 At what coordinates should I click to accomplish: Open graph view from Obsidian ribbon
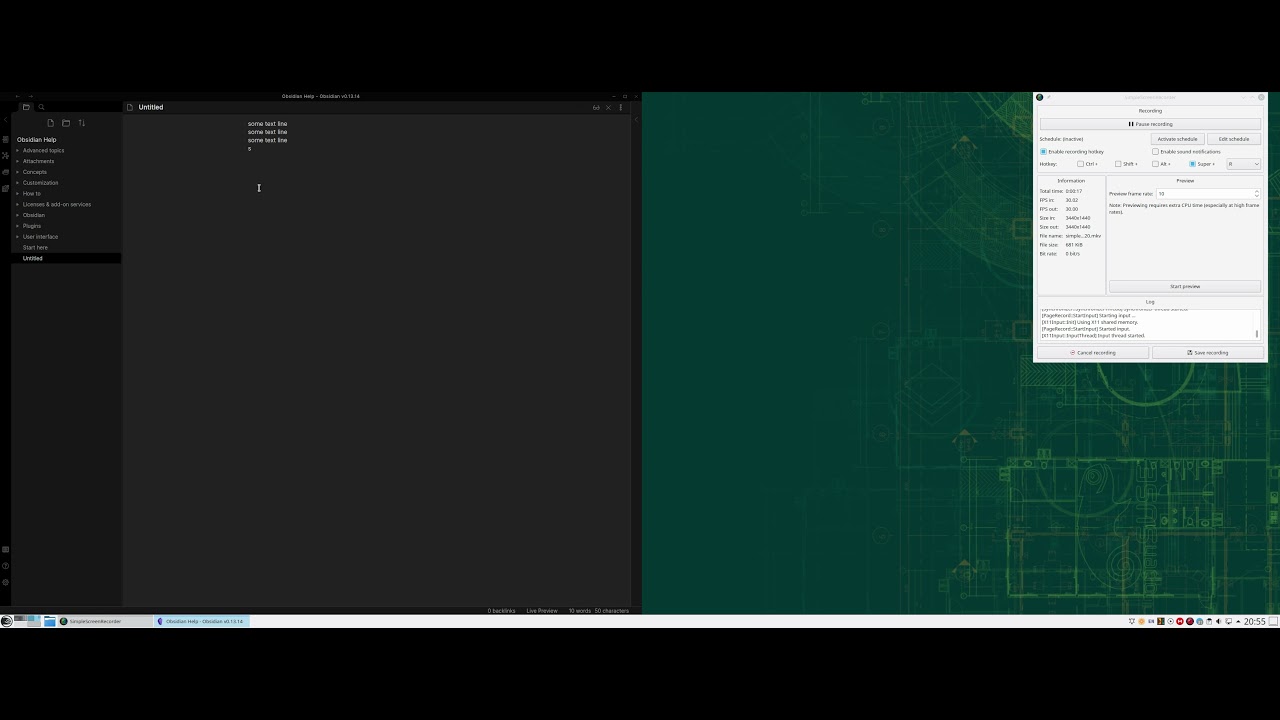5,156
